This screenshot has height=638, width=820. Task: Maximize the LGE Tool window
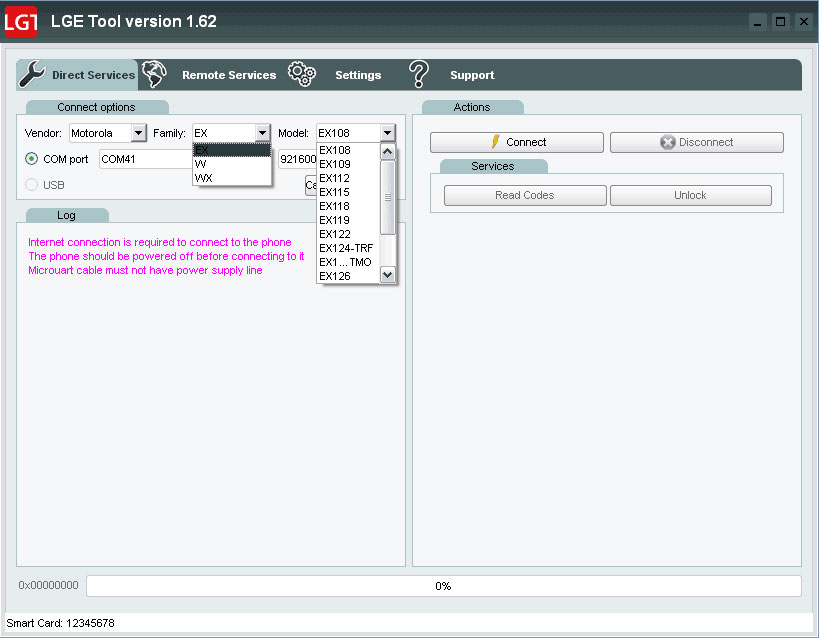pyautogui.click(x=780, y=22)
